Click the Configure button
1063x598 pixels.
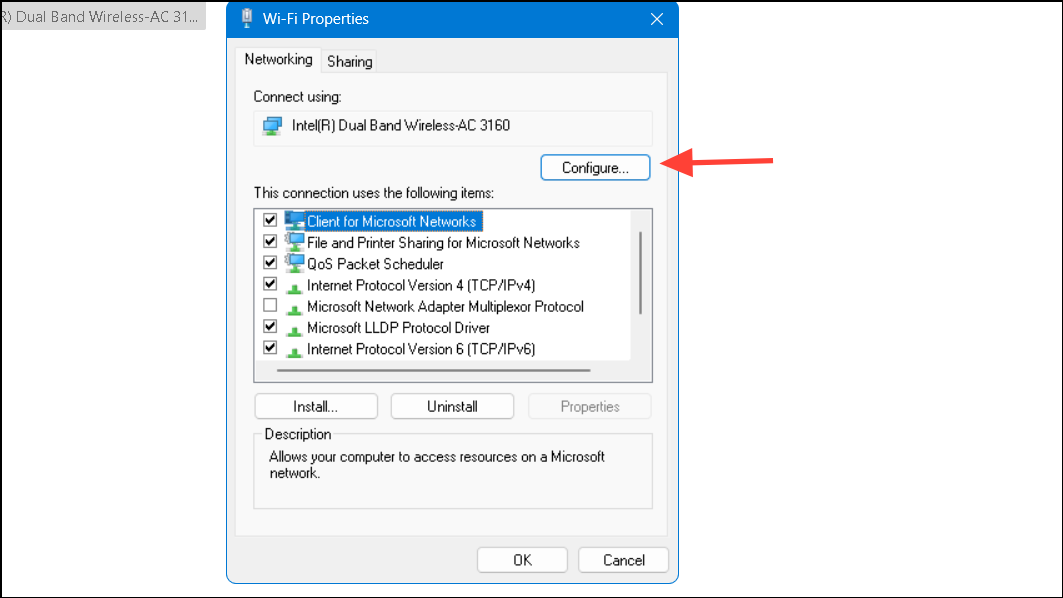(x=595, y=167)
